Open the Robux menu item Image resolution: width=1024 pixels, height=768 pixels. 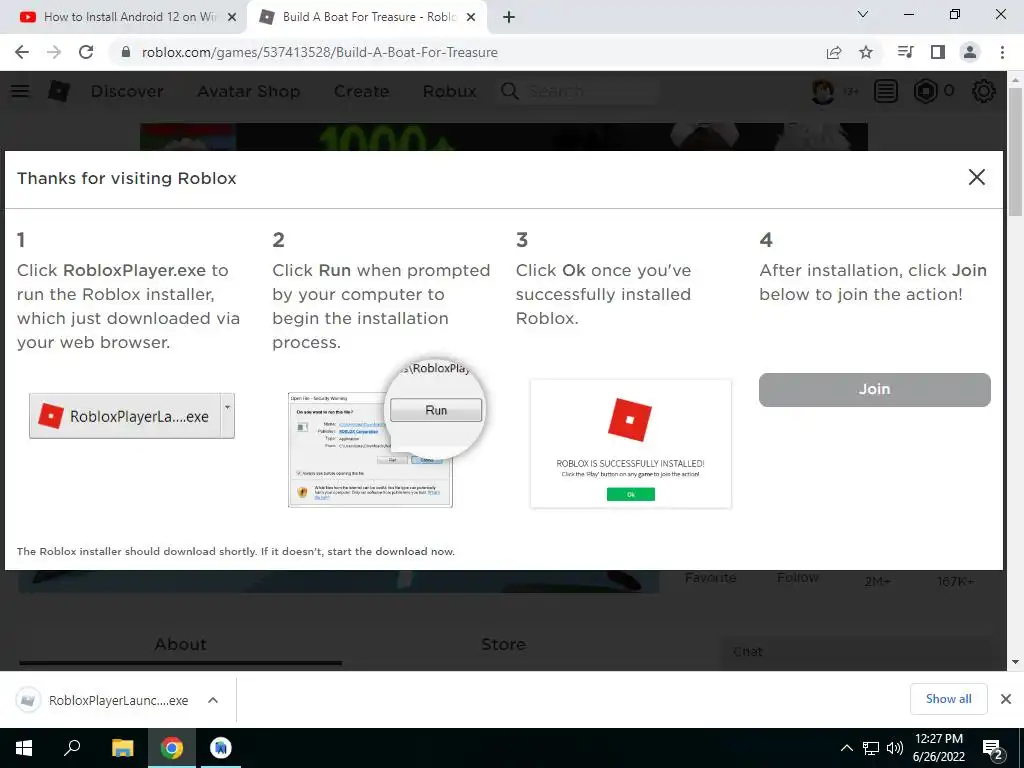(x=450, y=91)
